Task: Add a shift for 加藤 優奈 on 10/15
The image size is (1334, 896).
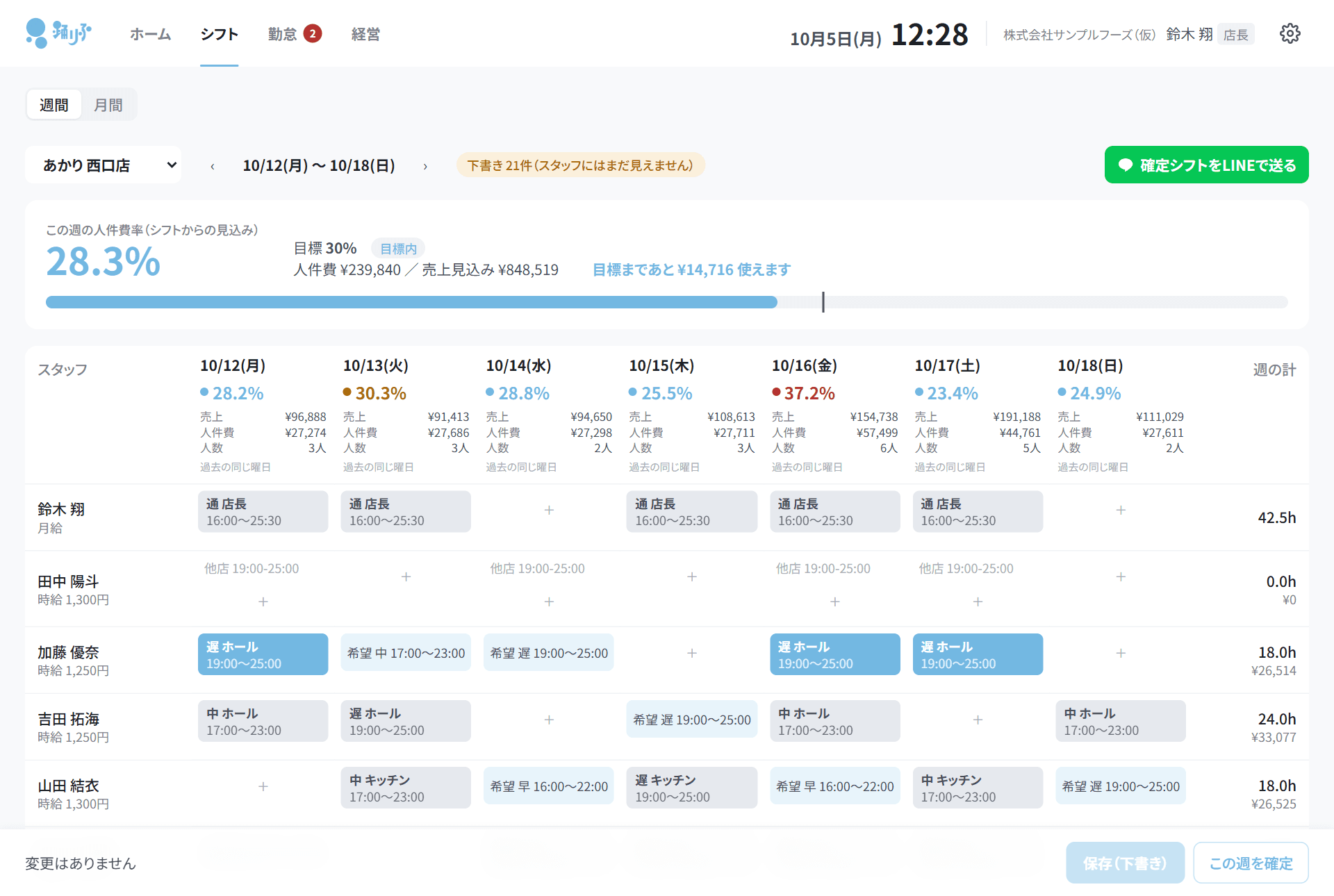Action: (x=692, y=654)
